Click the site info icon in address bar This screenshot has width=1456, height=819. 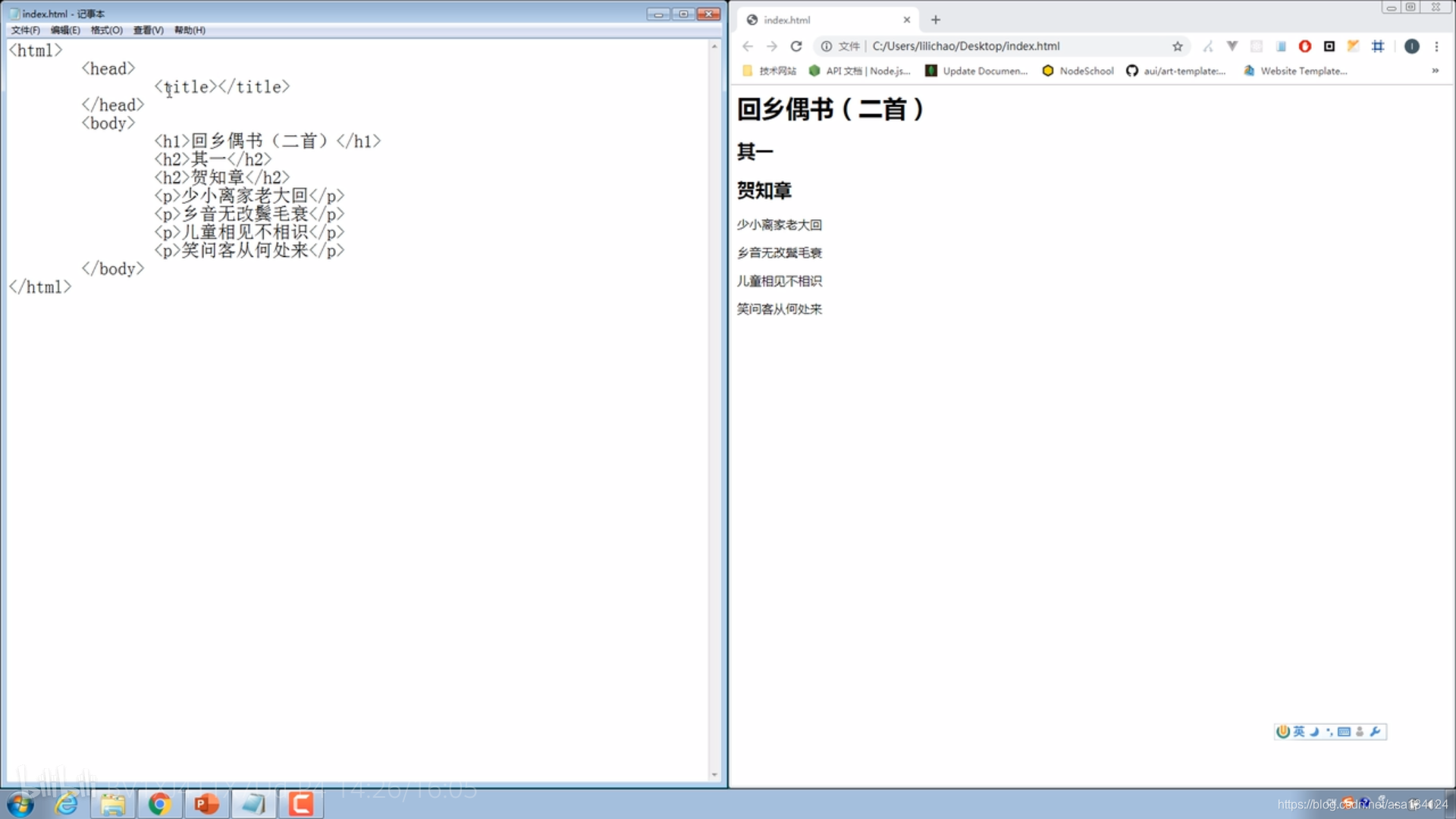[827, 46]
